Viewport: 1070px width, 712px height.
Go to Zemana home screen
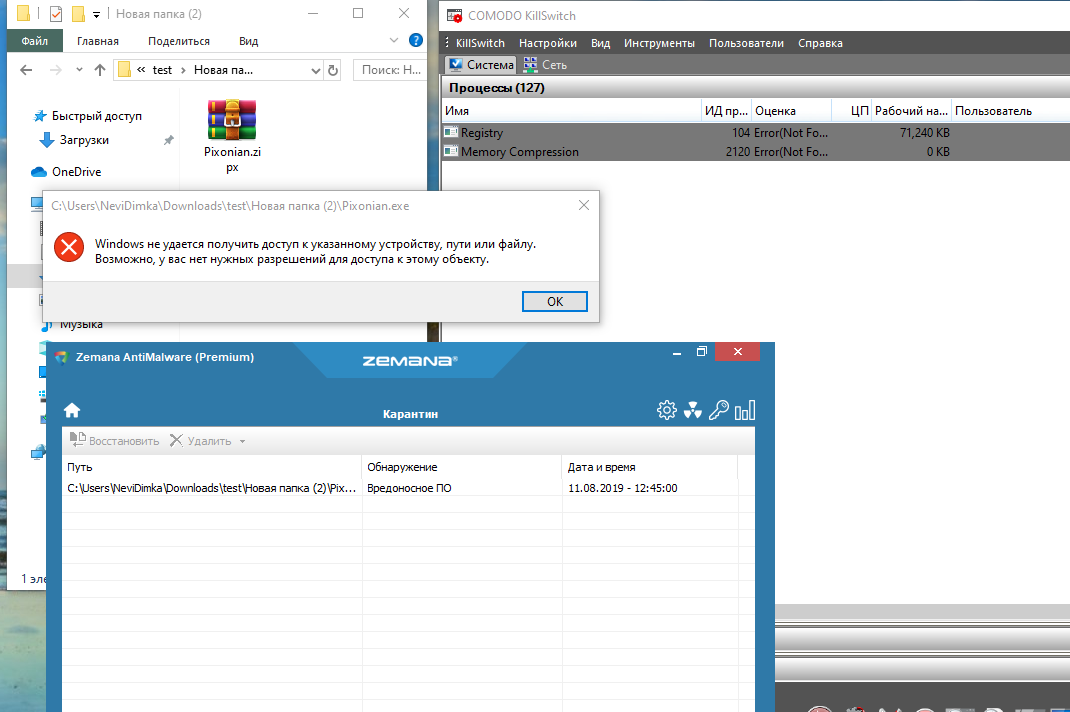pos(72,410)
